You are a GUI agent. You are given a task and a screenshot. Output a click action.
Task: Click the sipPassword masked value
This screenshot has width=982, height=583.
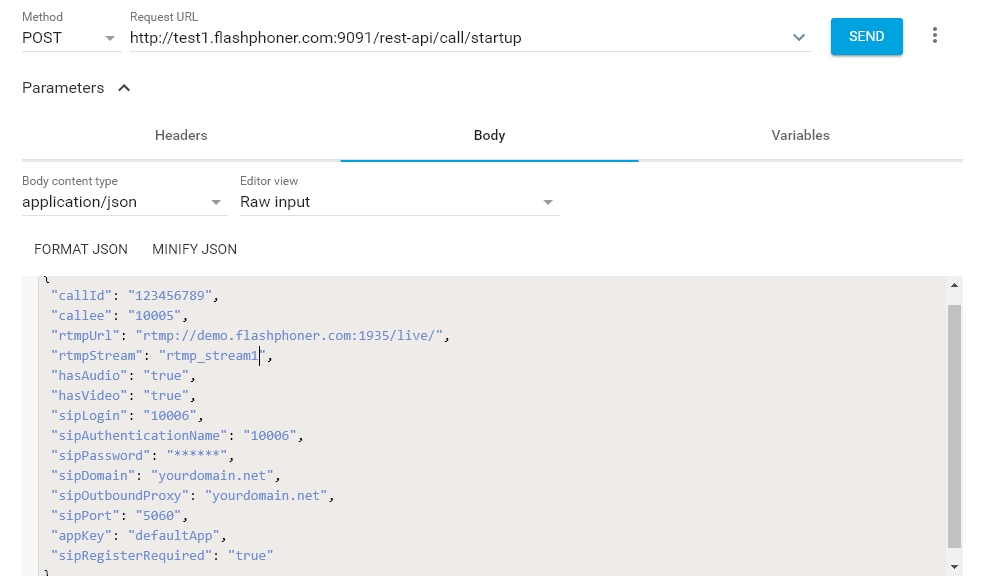click(197, 456)
